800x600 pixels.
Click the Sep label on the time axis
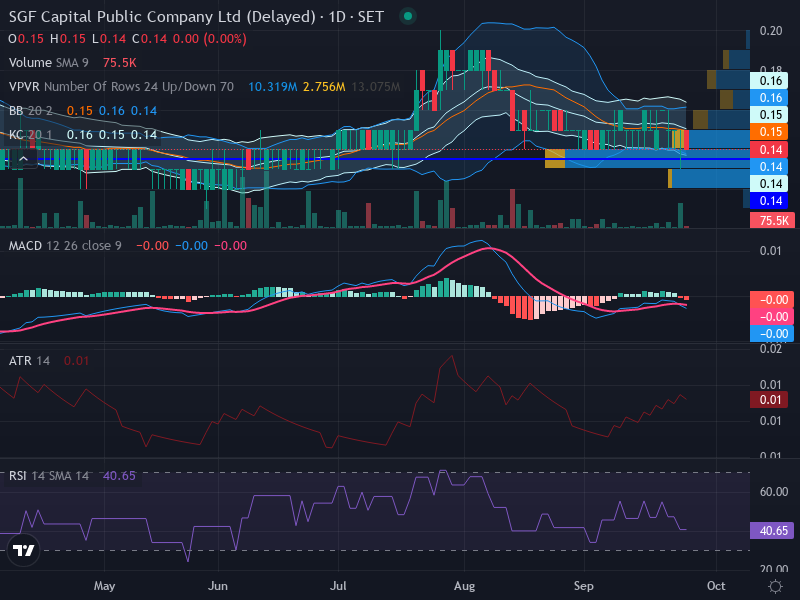tap(584, 586)
